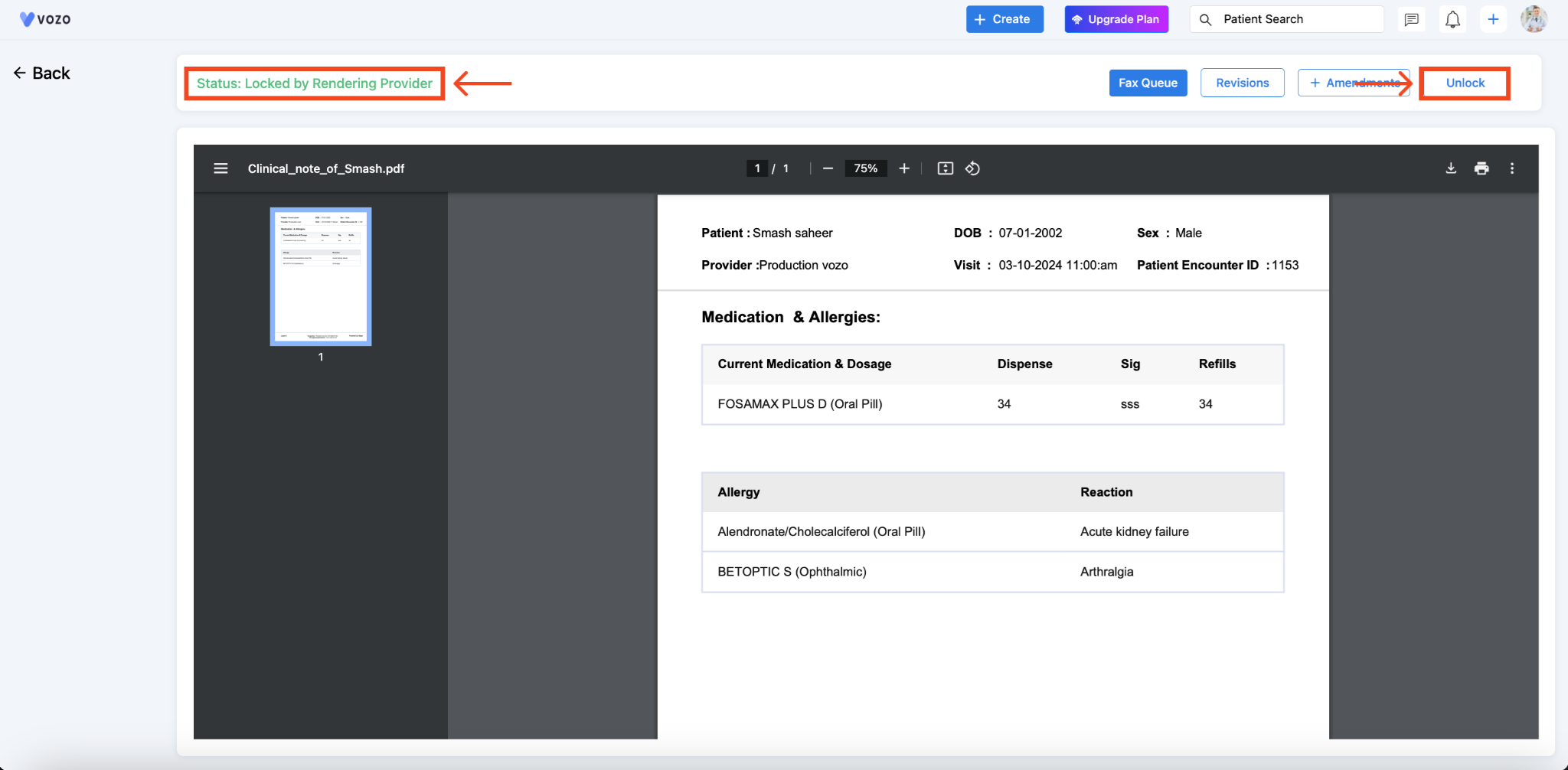Open PDF viewer more actions menu

[1512, 168]
